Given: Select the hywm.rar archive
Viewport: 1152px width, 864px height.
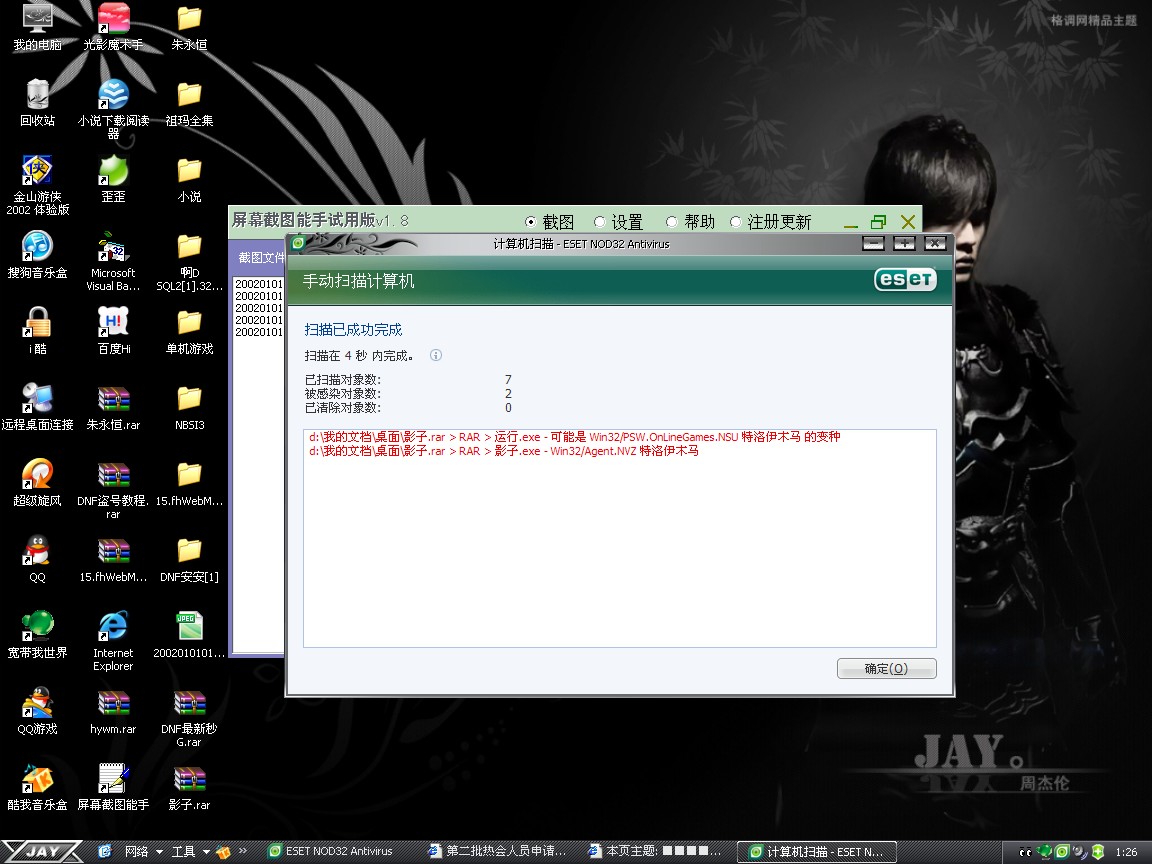Looking at the screenshot, I should [x=113, y=711].
